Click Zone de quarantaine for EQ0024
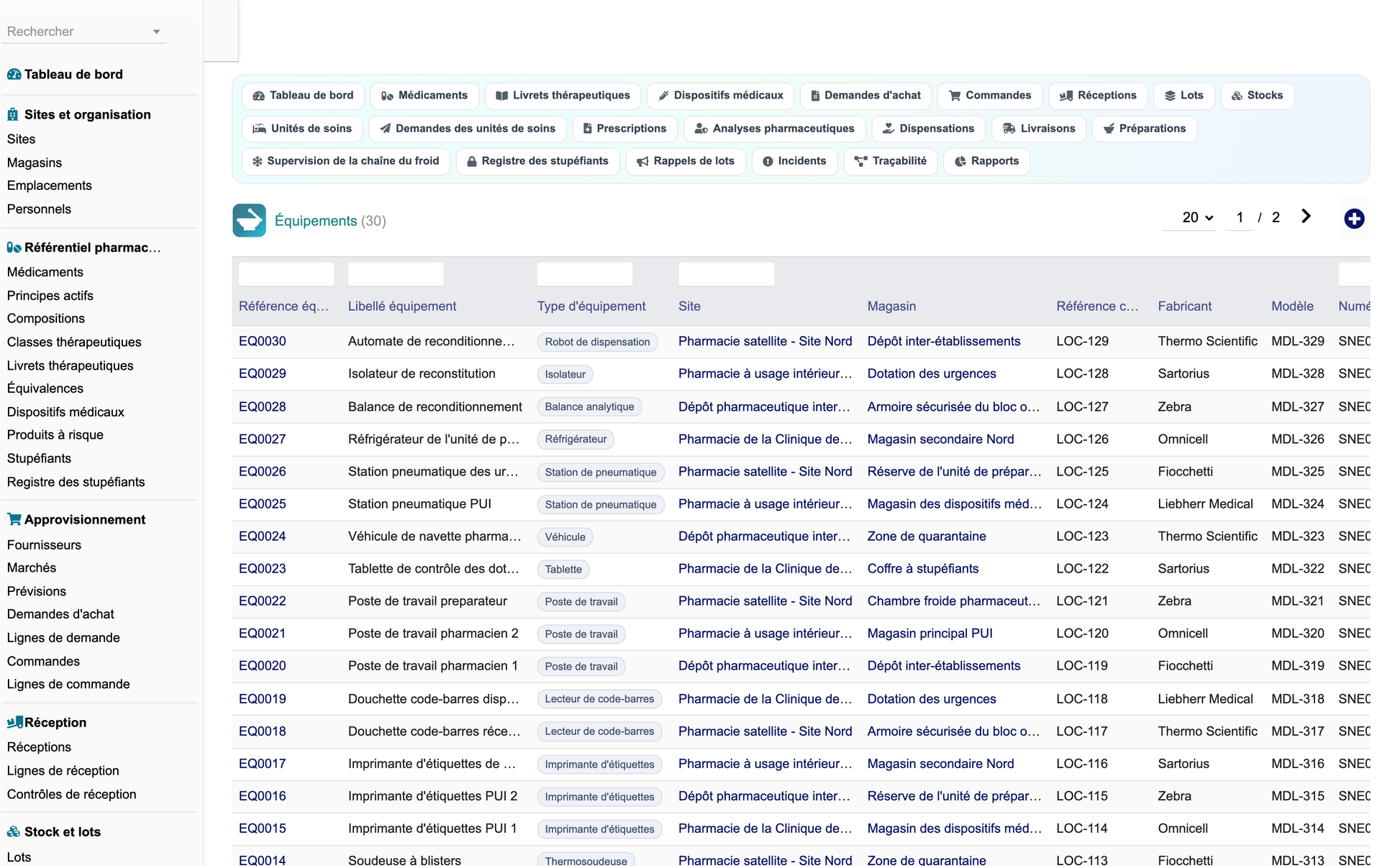The width and height of the screenshot is (1400, 866). [x=927, y=537]
